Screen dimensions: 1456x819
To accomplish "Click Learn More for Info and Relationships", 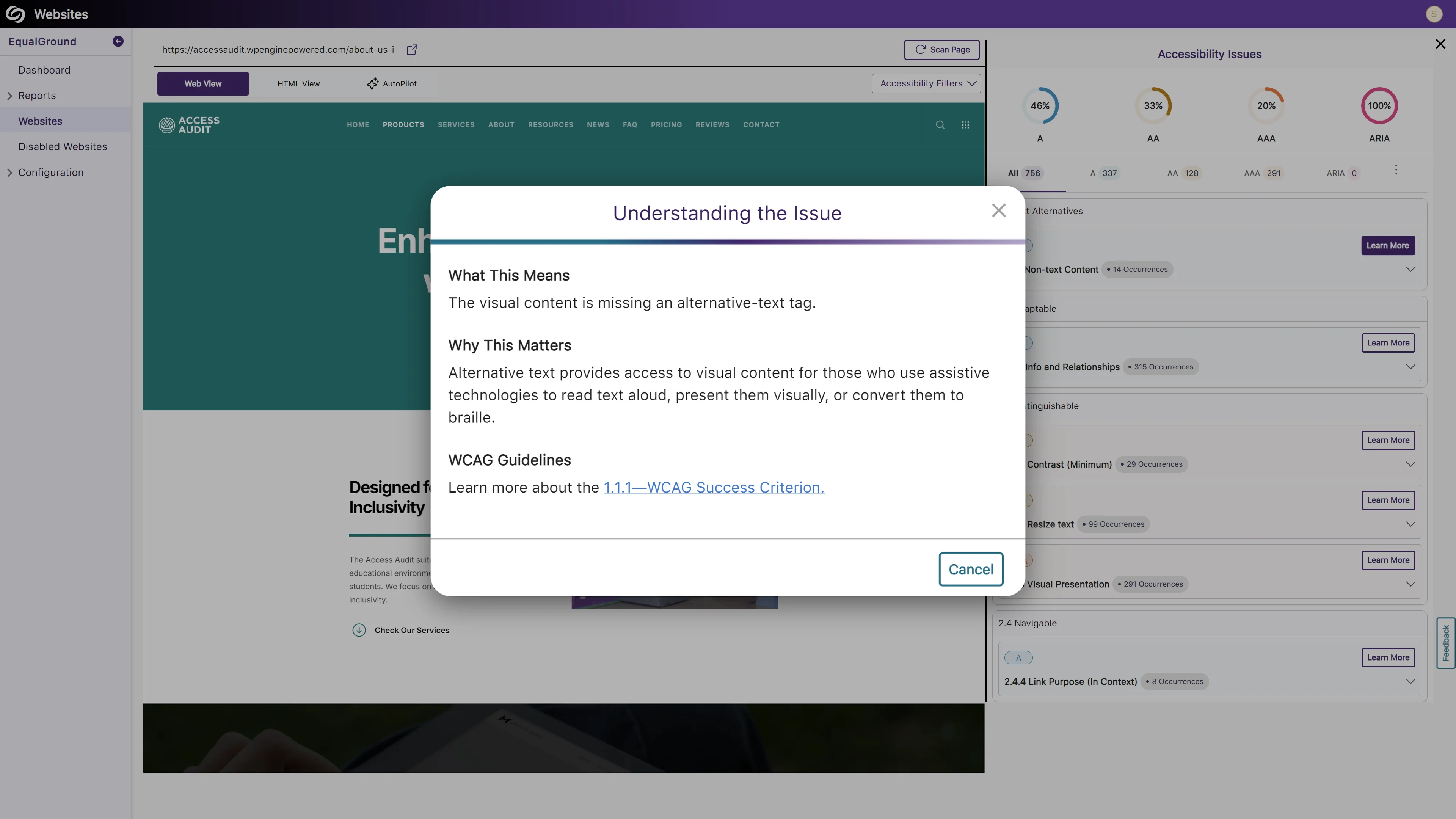I will [x=1388, y=343].
